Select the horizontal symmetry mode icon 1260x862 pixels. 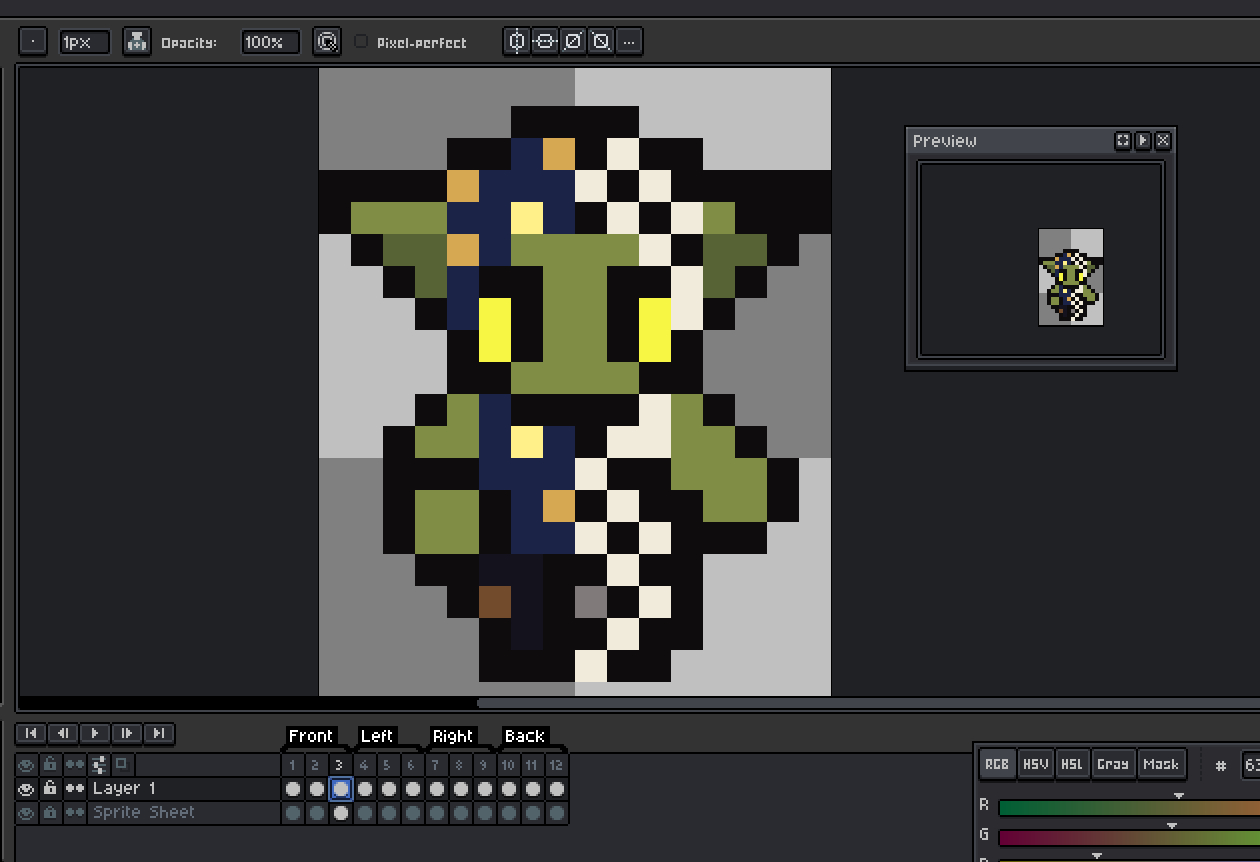[x=545, y=42]
